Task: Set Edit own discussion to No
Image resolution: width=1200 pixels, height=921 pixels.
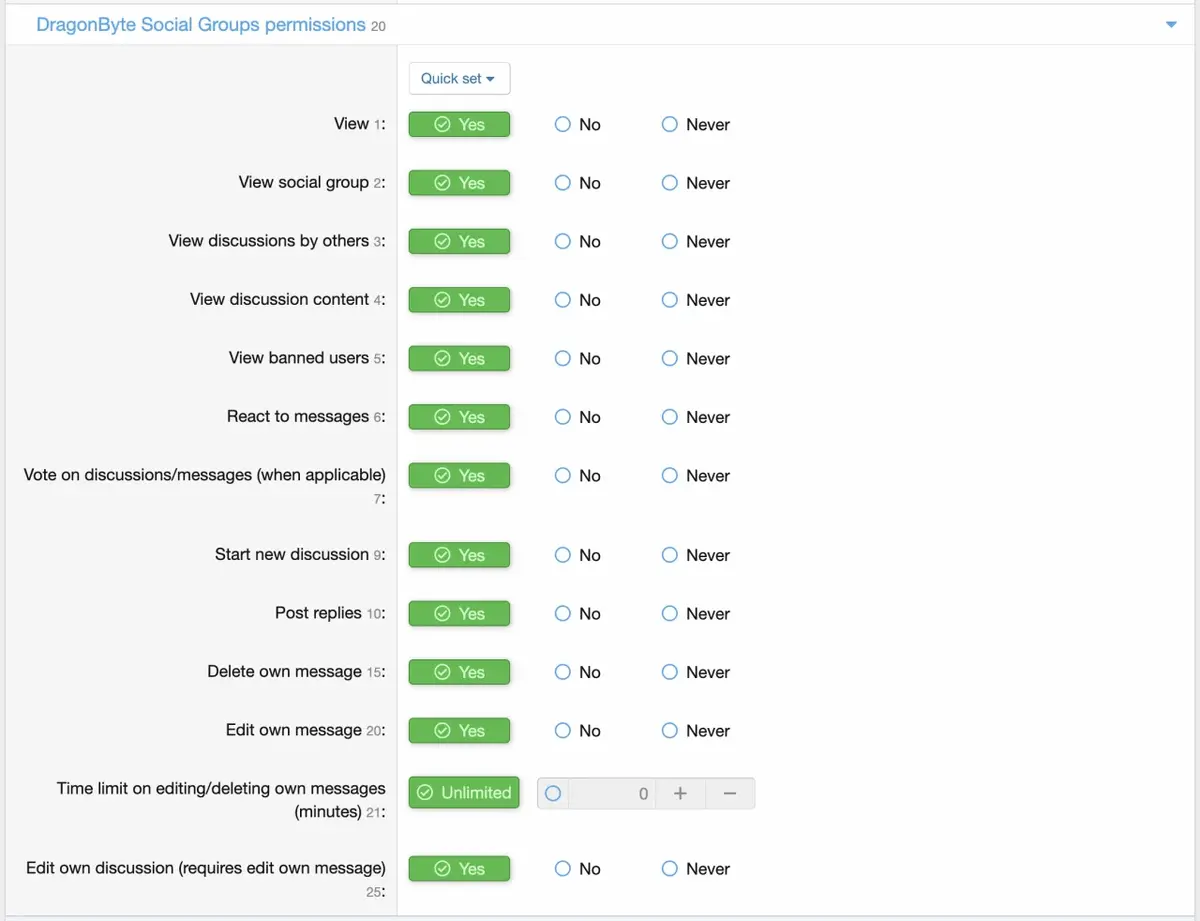Action: coord(563,869)
